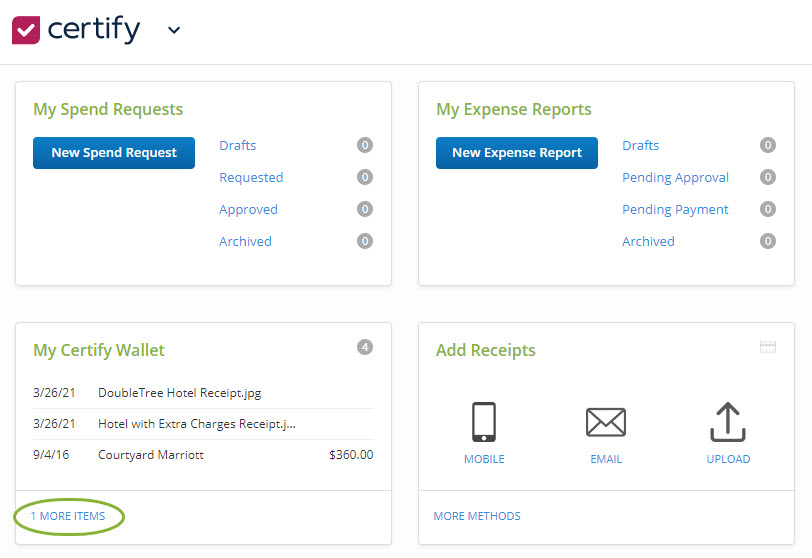Select the Mobile phone receipt icon
Screen dimensions: 812x558
coord(484,422)
